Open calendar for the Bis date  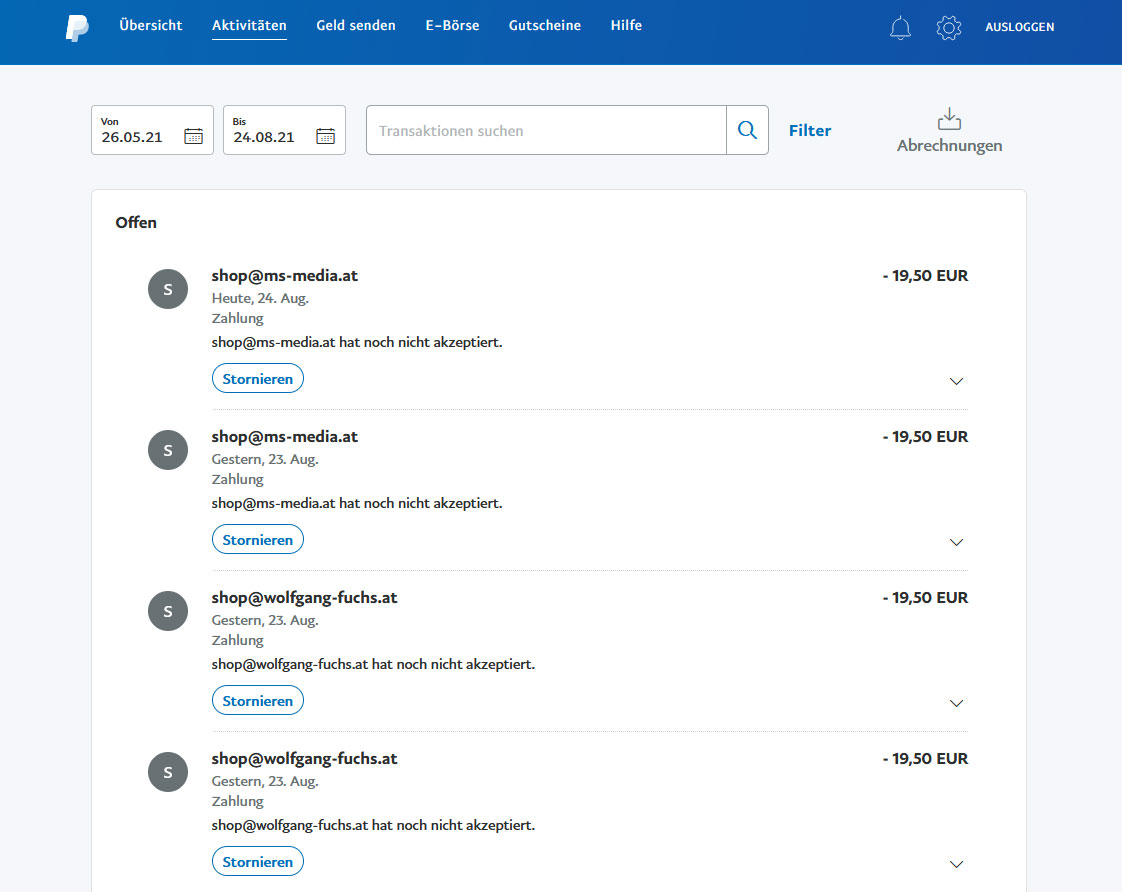(326, 137)
